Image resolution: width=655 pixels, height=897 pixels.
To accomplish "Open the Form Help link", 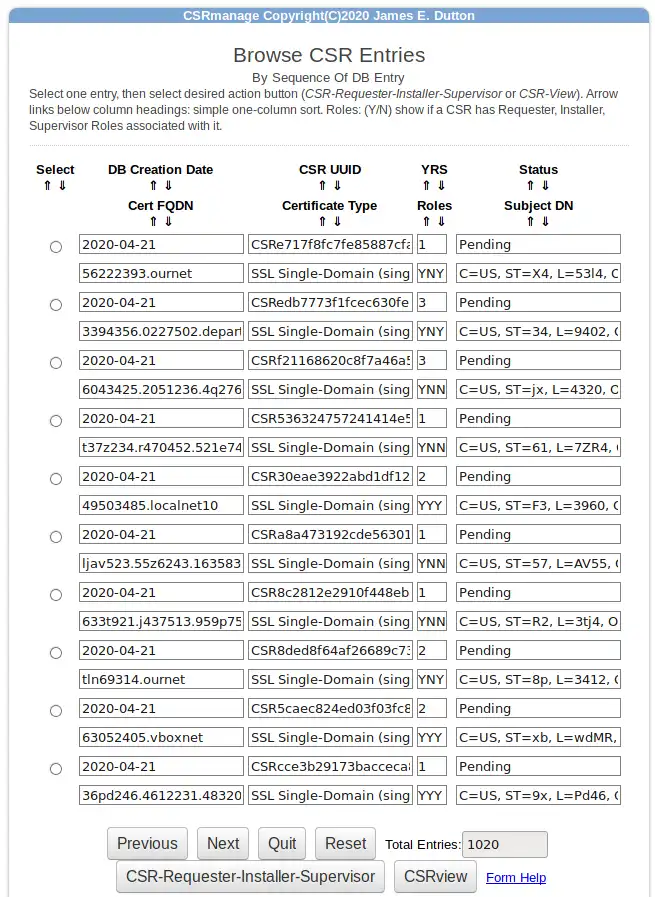I will [x=516, y=878].
